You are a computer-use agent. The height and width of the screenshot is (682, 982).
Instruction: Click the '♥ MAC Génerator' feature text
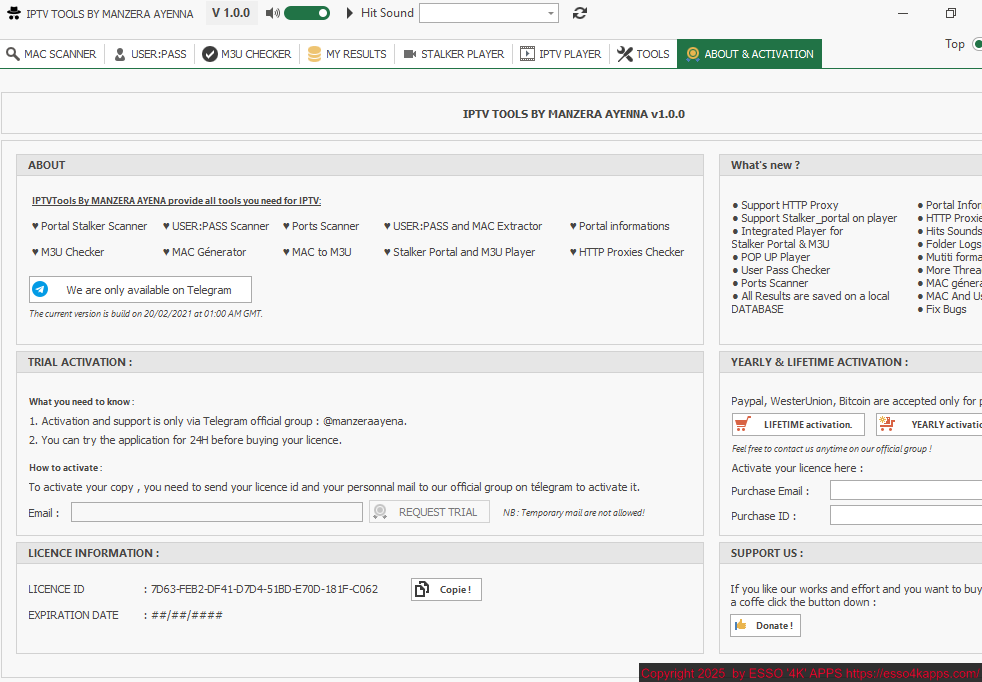[x=205, y=252]
